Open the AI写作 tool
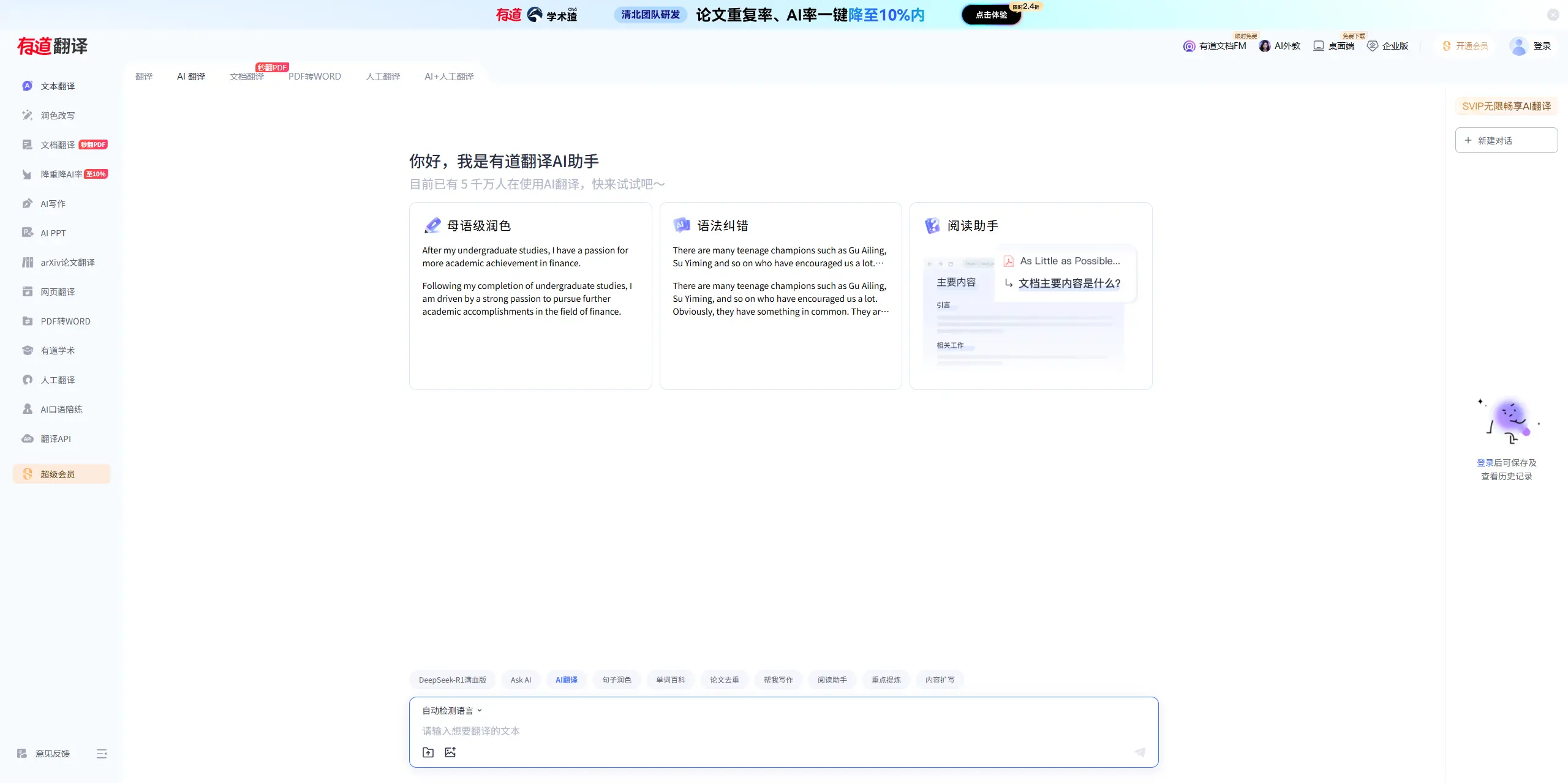 52,203
